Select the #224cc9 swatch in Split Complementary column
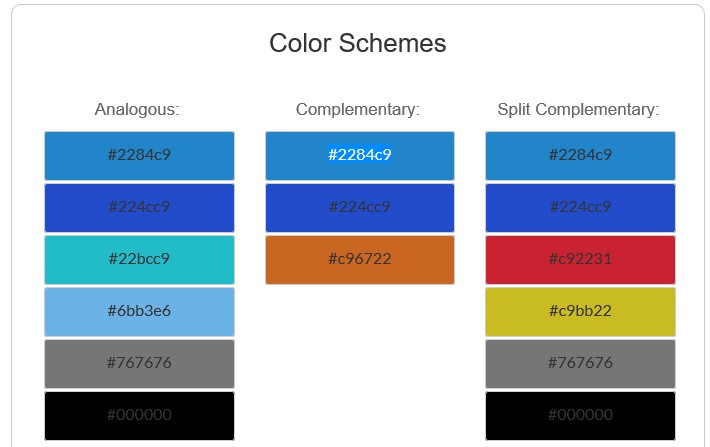This screenshot has width=710, height=447. click(x=580, y=208)
